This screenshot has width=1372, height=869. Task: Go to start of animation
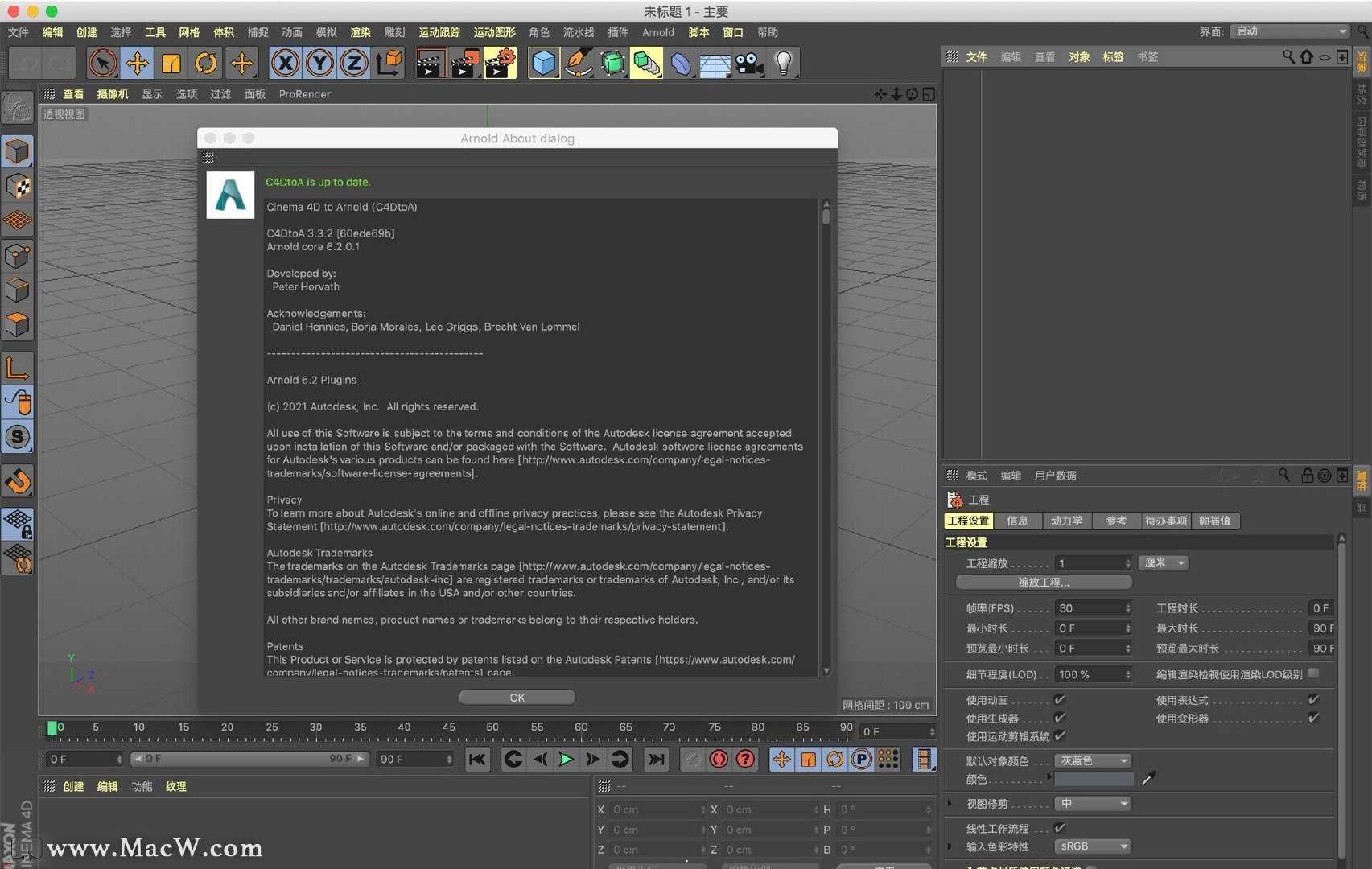tap(477, 759)
